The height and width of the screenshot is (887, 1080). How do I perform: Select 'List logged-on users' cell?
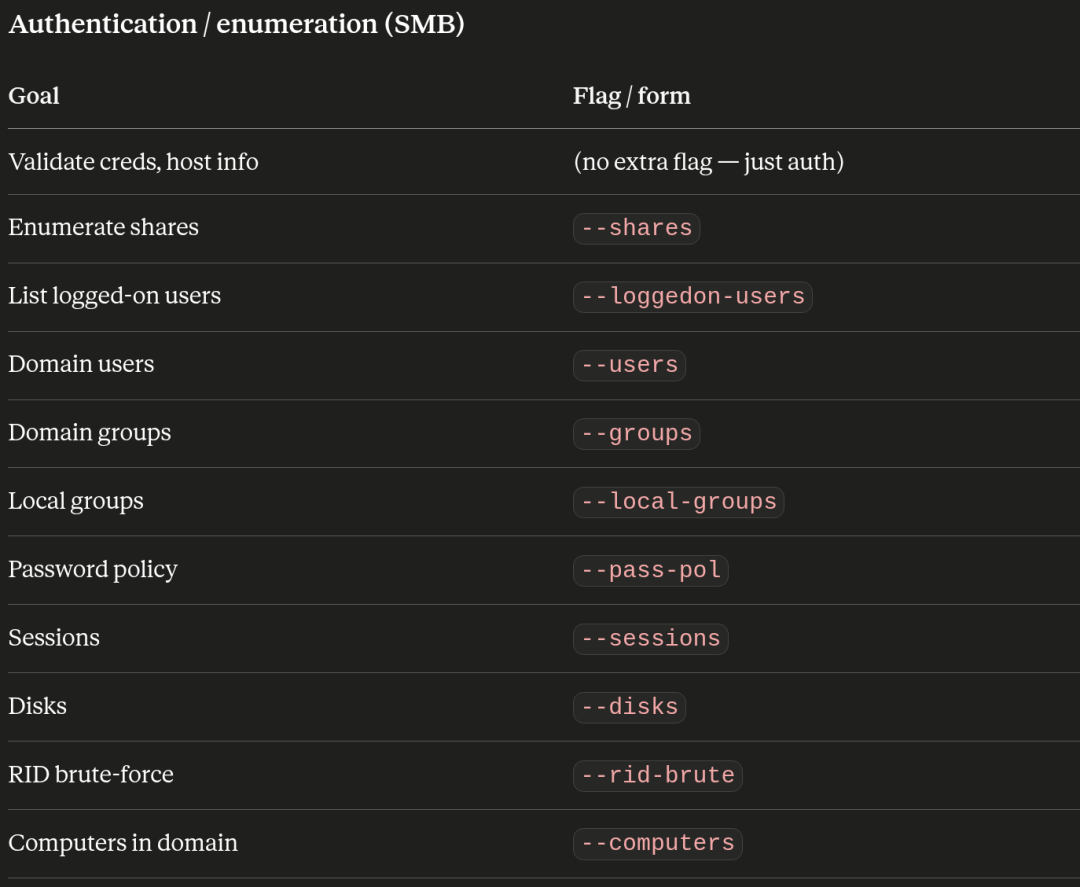pos(114,295)
